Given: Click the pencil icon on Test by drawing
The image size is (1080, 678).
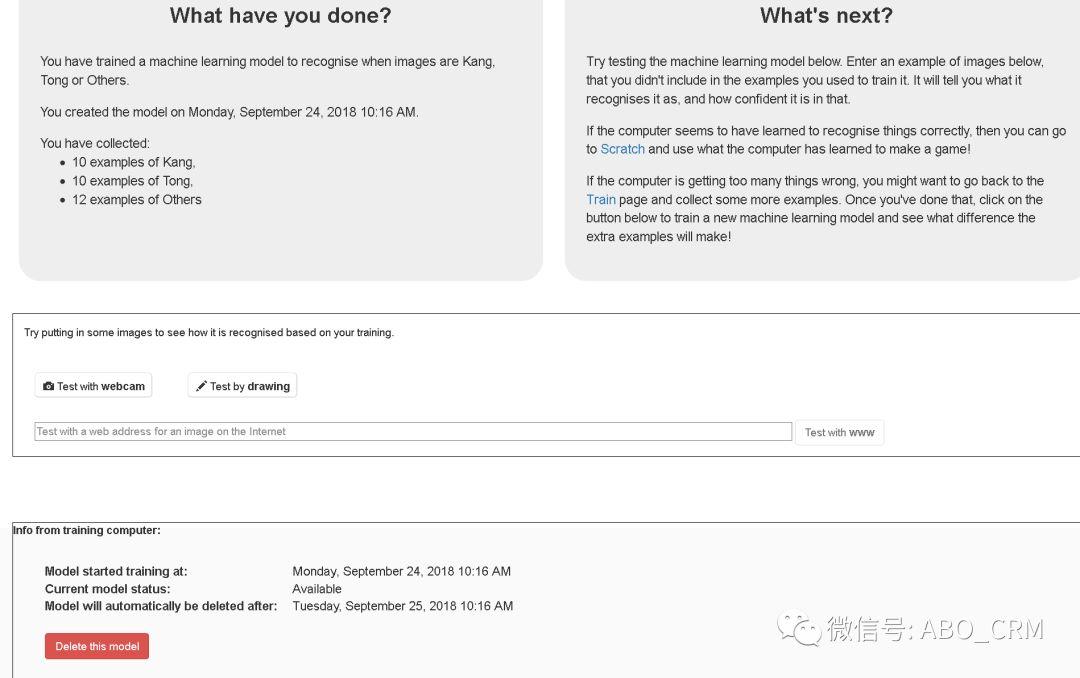Looking at the screenshot, I should (201, 386).
